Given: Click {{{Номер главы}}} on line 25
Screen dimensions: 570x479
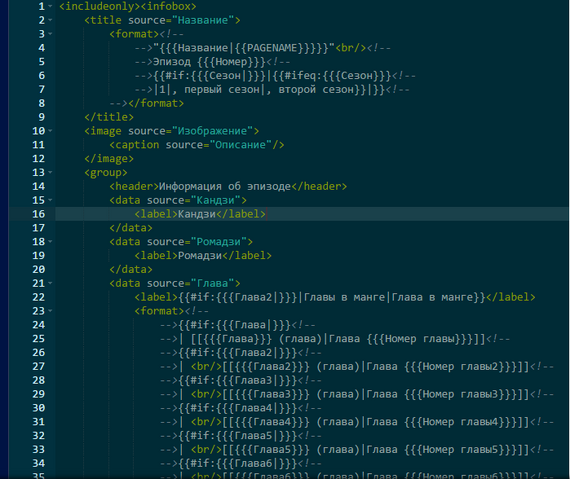Looking at the screenshot, I should point(420,339).
